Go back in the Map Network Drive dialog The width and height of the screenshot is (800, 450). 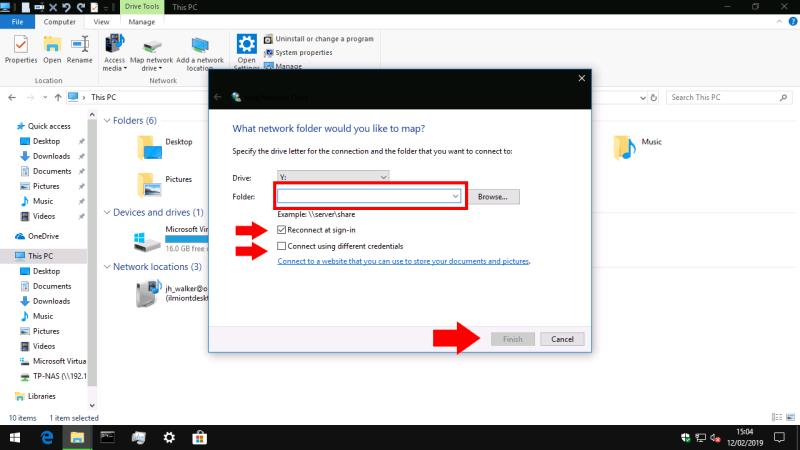coord(218,97)
